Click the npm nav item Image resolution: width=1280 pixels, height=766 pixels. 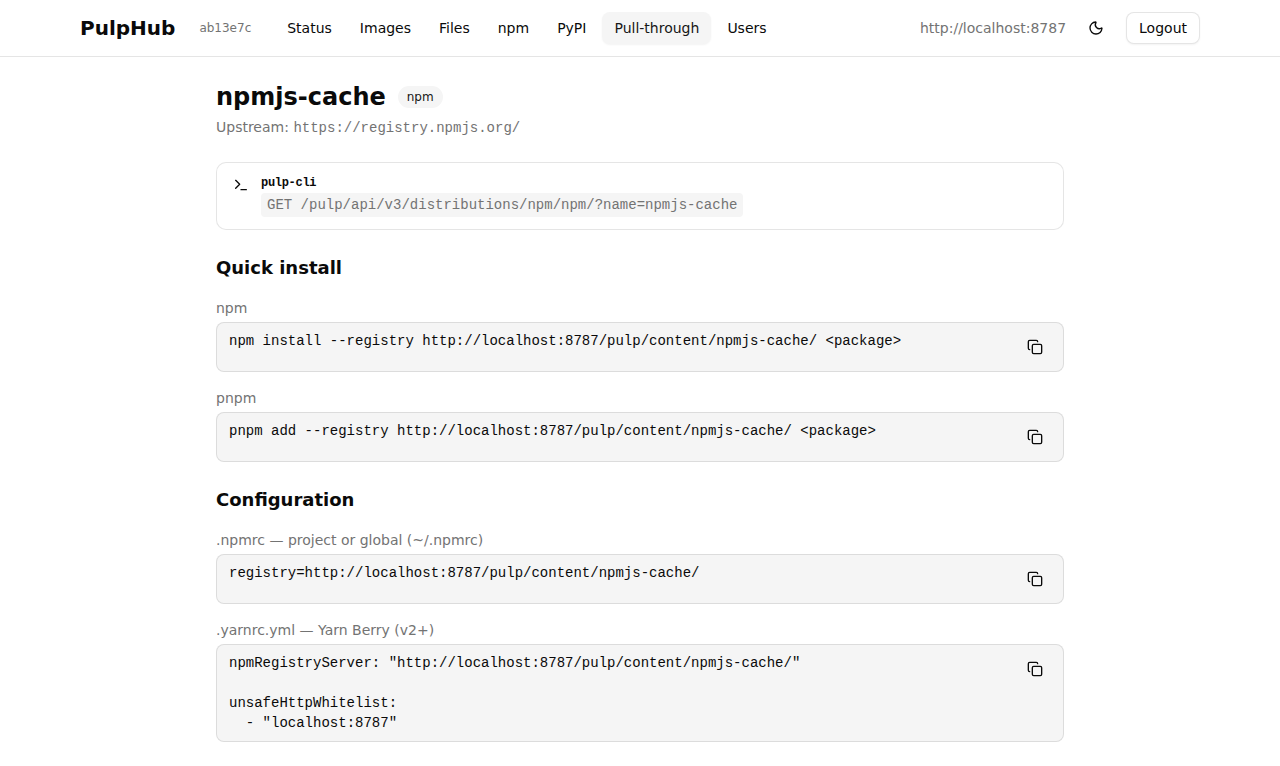point(513,28)
